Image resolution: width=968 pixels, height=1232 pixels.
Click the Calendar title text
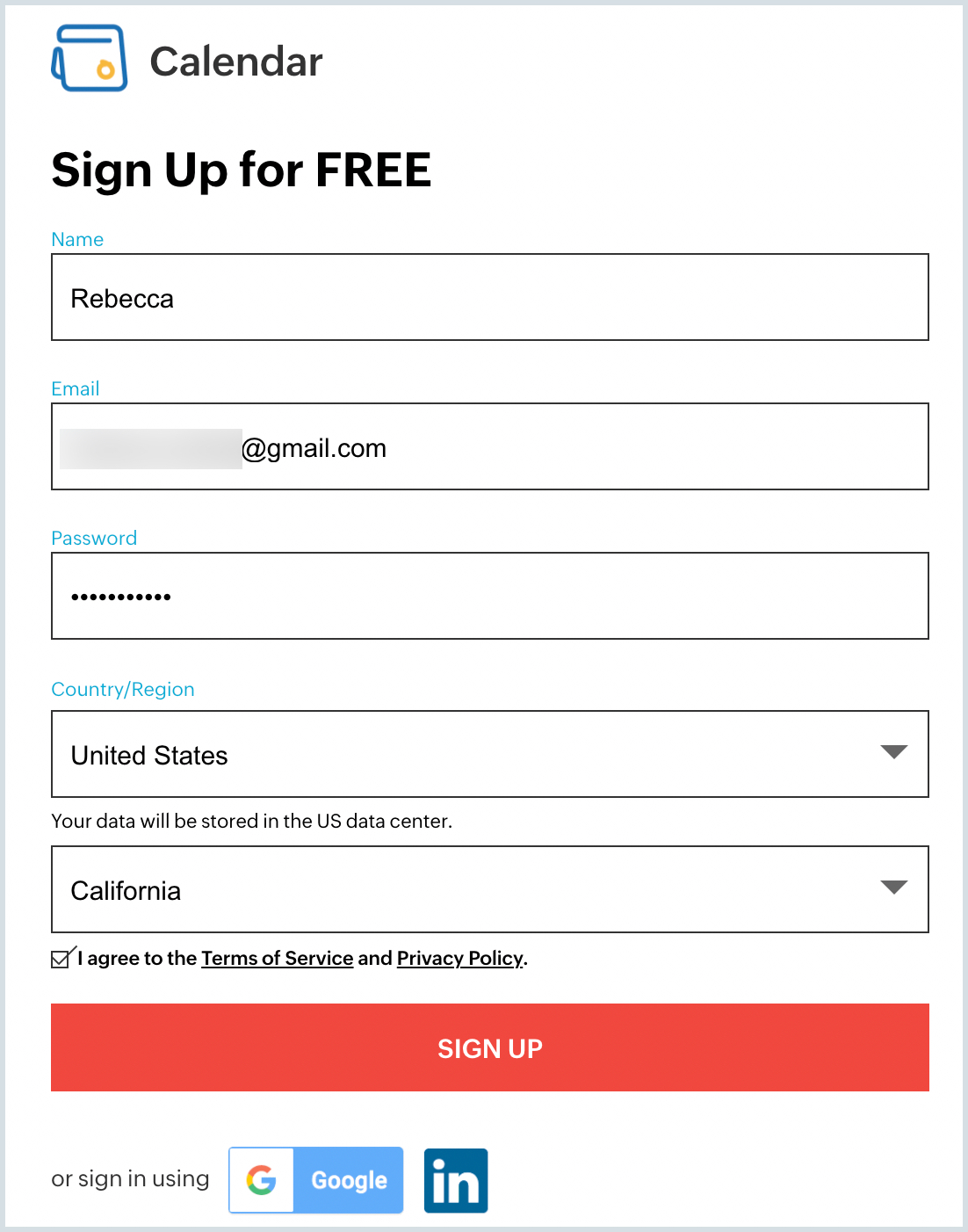click(236, 62)
